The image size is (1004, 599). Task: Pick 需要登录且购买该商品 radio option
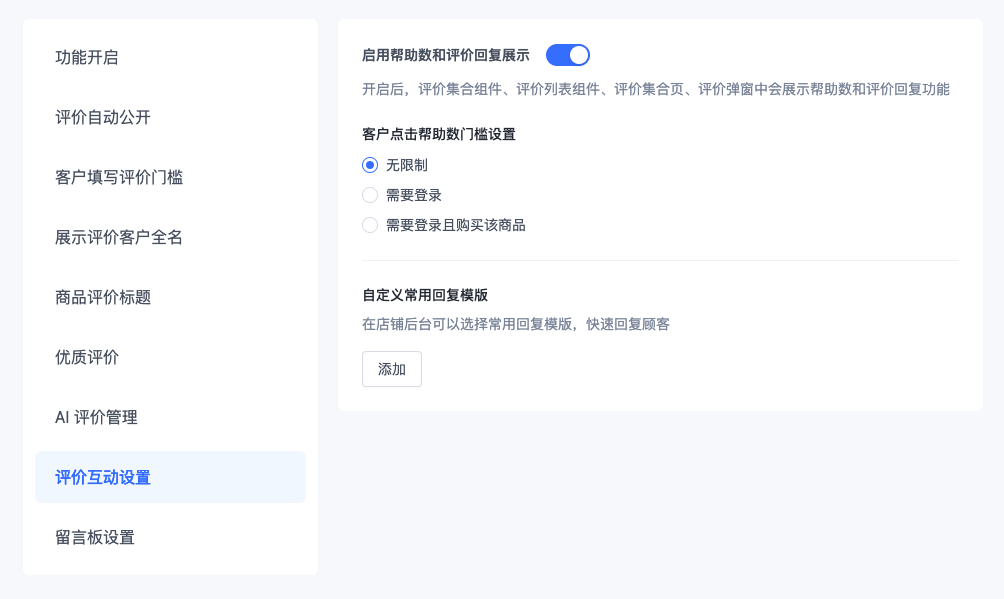[x=370, y=226]
